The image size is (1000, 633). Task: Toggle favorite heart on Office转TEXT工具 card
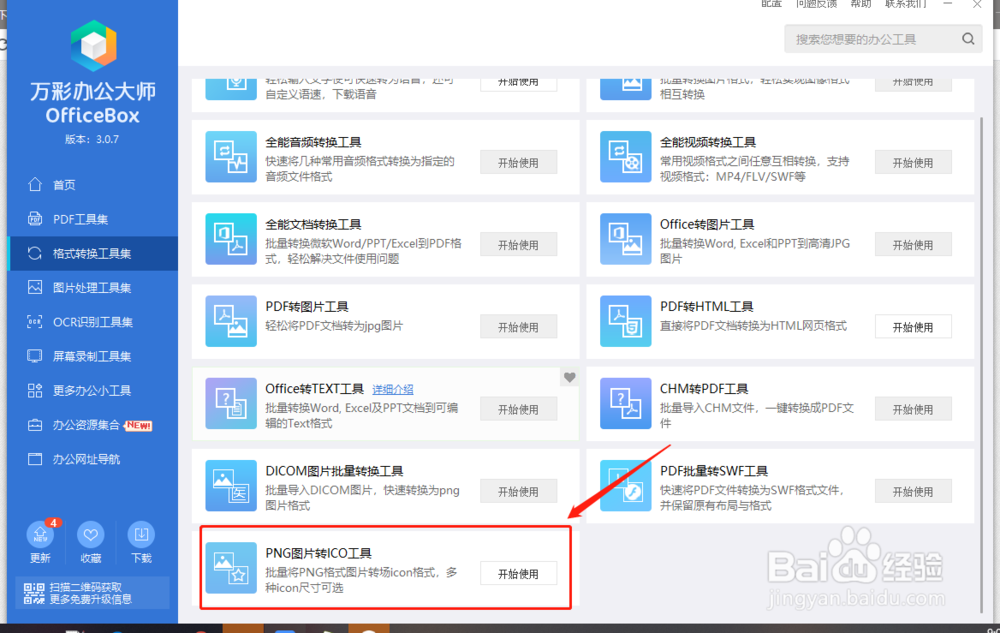point(570,377)
